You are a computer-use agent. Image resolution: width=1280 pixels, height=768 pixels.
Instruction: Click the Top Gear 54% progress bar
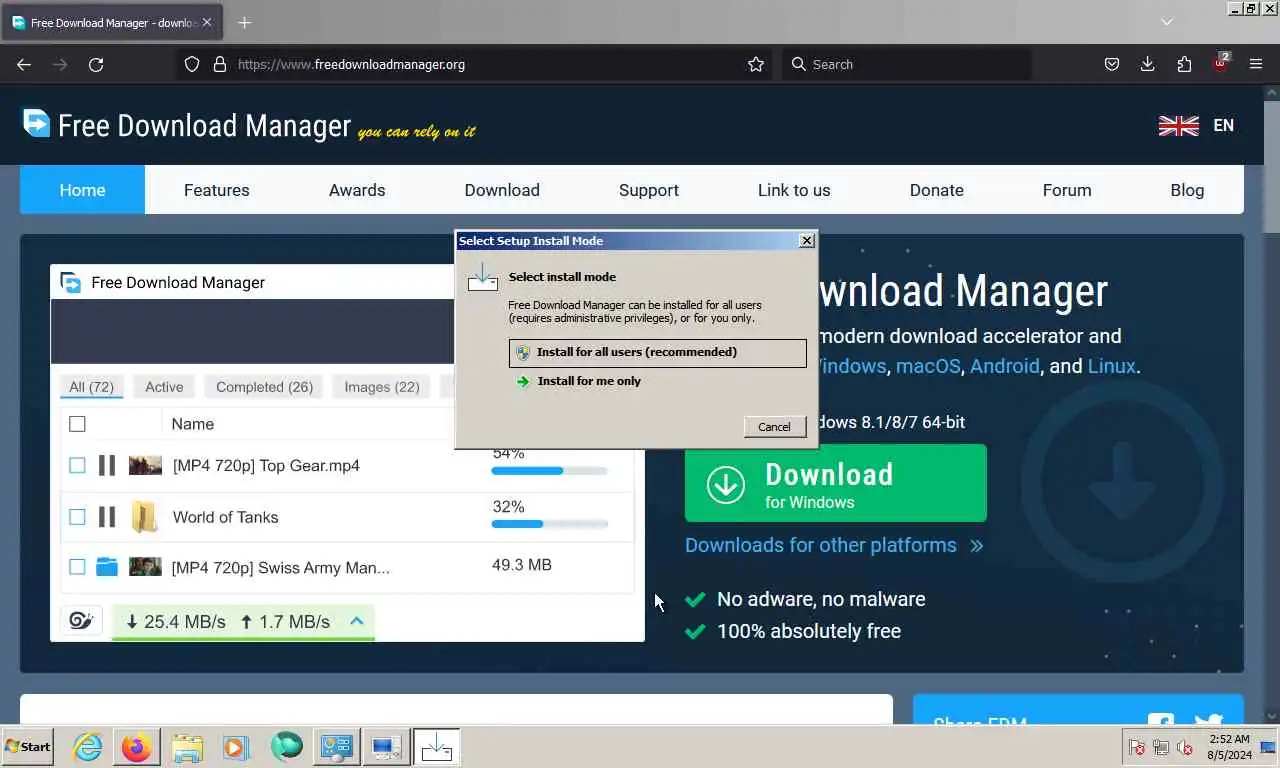click(549, 471)
